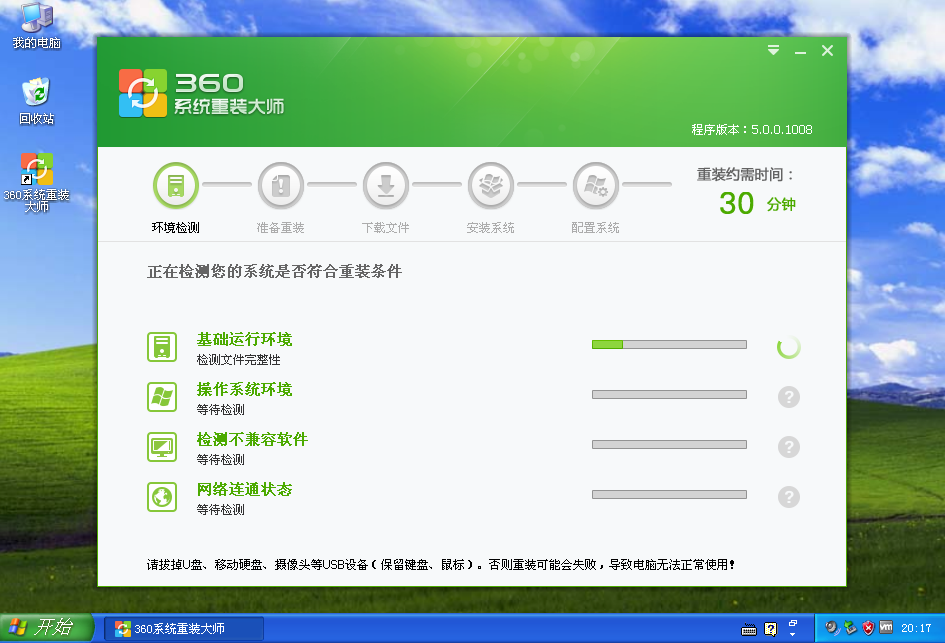The image size is (945, 643).
Task: Click the 下载文件 step icon
Action: pos(386,185)
